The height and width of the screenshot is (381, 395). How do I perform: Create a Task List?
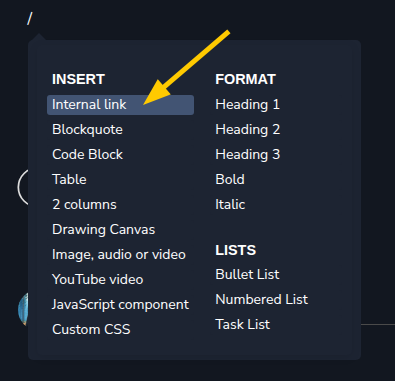tap(243, 325)
